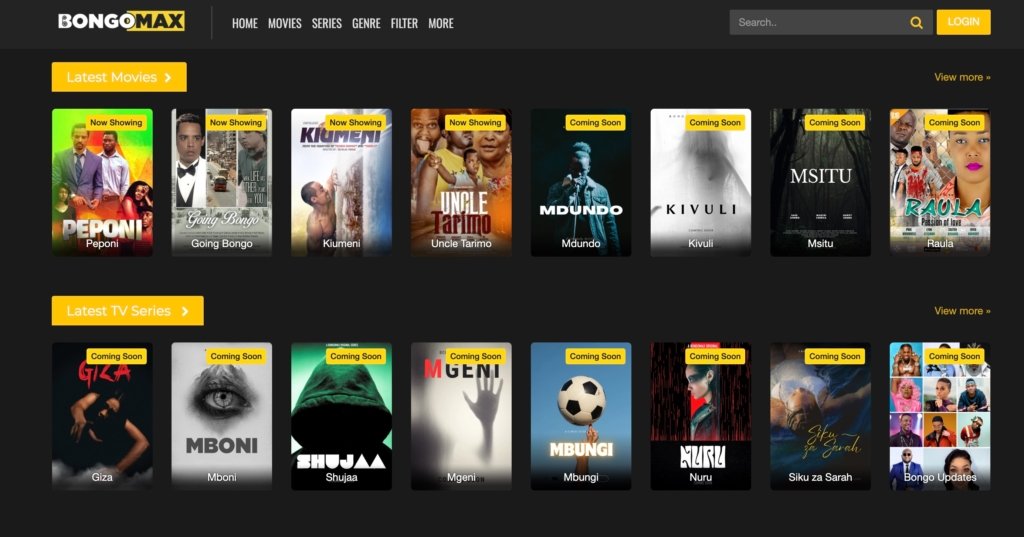The image size is (1024, 537).
Task: Click the Coming Soon badge on Mboni
Action: 236,356
